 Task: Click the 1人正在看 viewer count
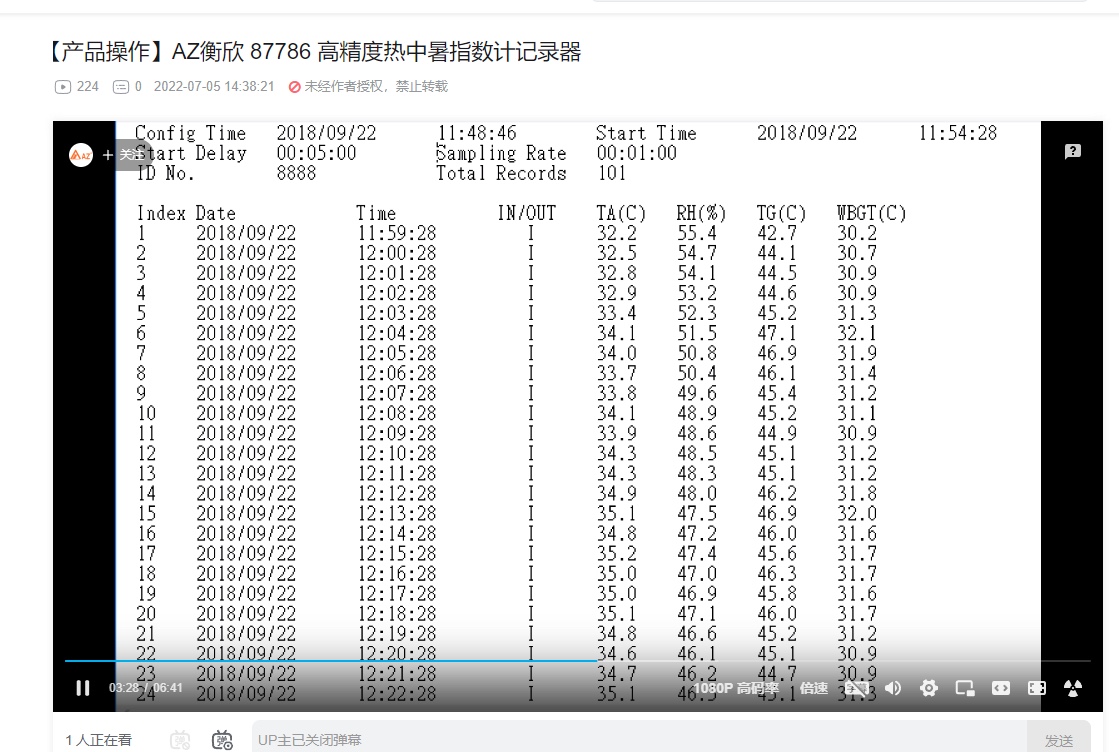tap(98, 740)
